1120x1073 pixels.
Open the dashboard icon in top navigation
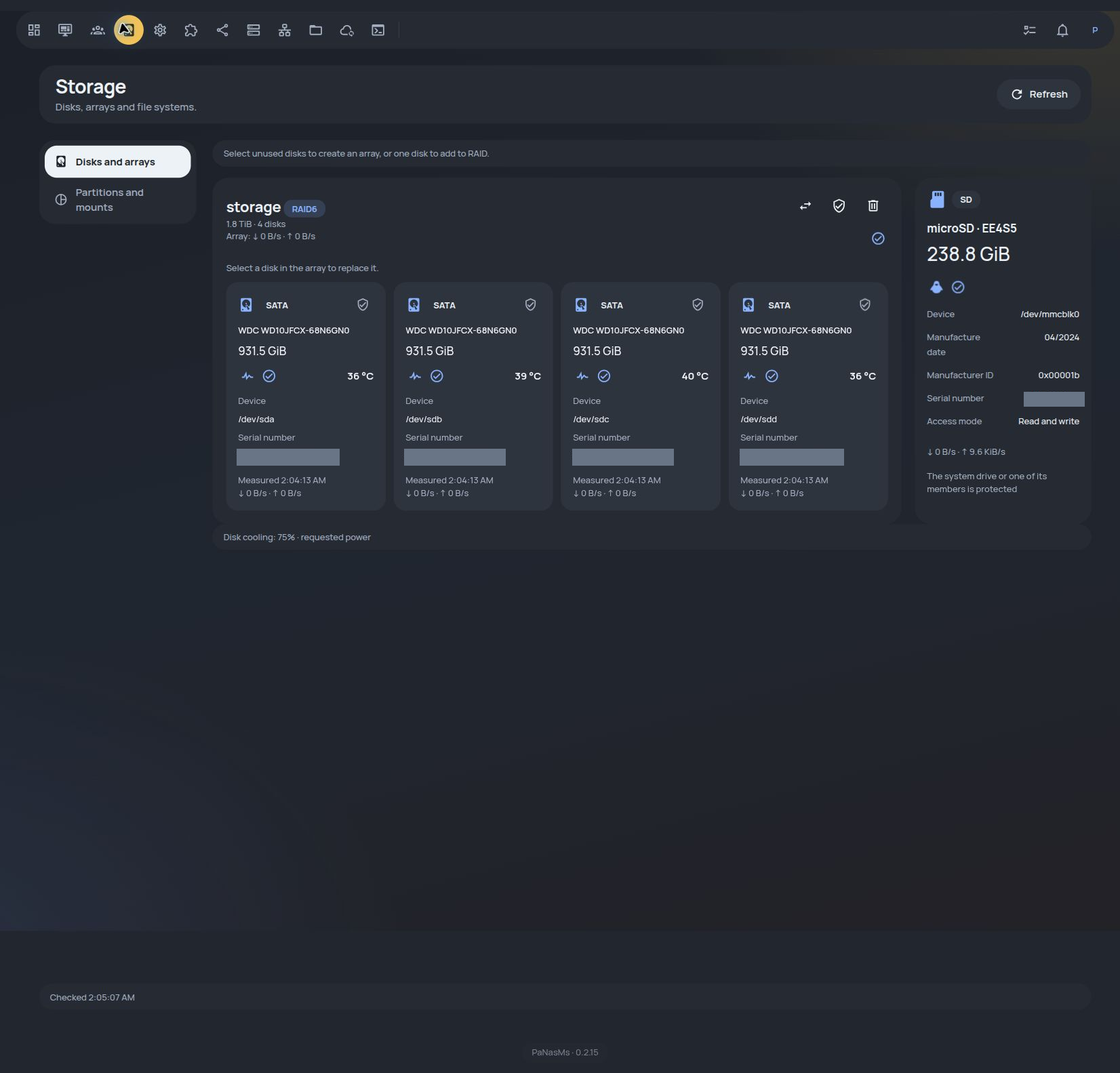click(34, 30)
